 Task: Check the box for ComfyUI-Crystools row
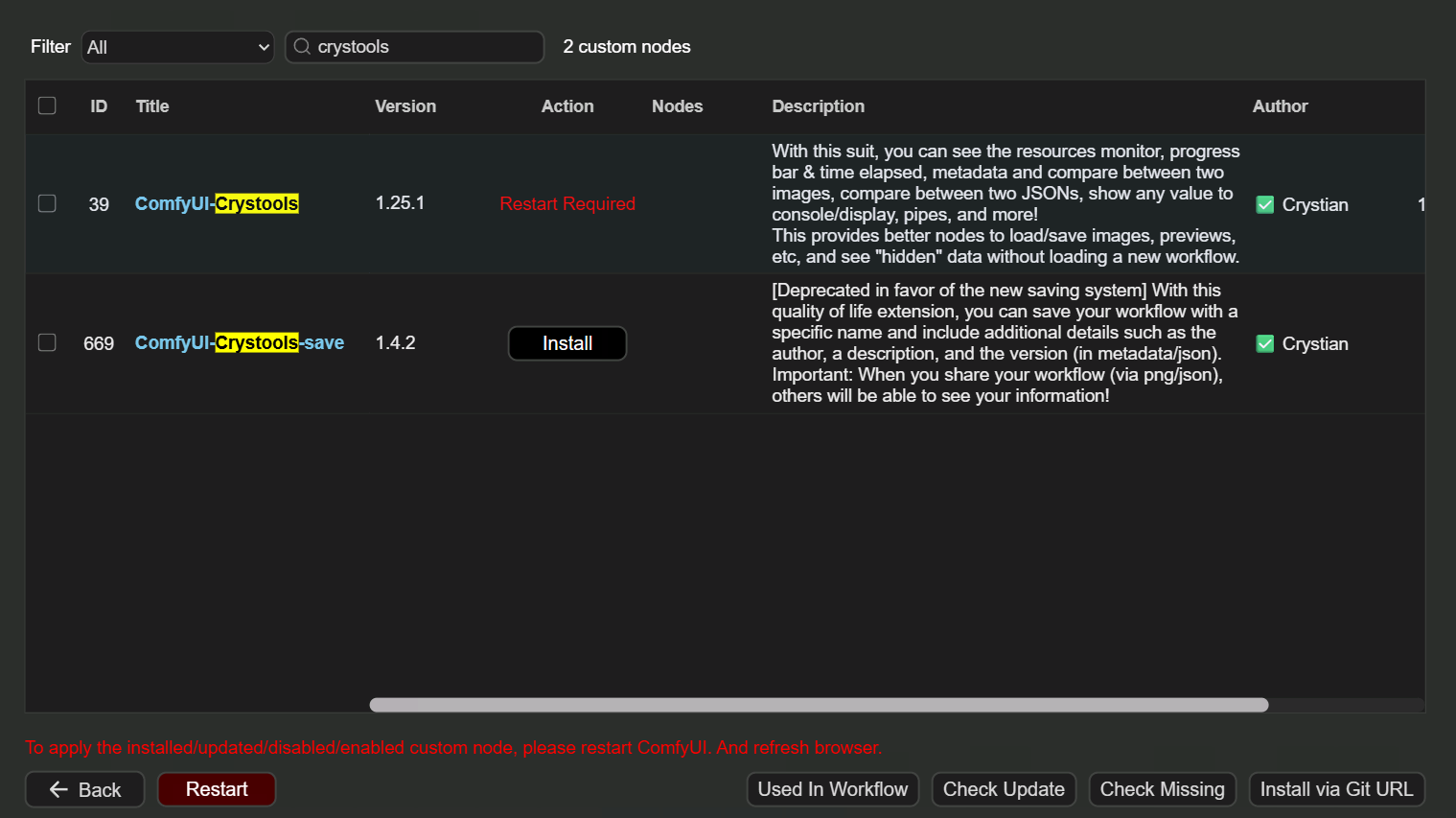(47, 203)
